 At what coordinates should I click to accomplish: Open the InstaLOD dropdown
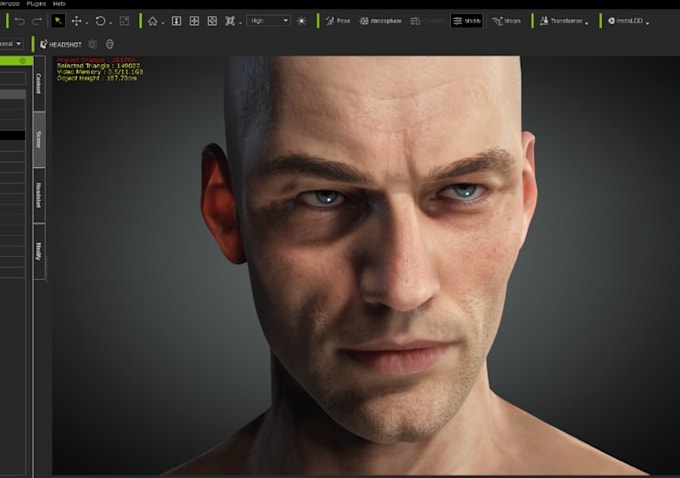[x=628, y=21]
